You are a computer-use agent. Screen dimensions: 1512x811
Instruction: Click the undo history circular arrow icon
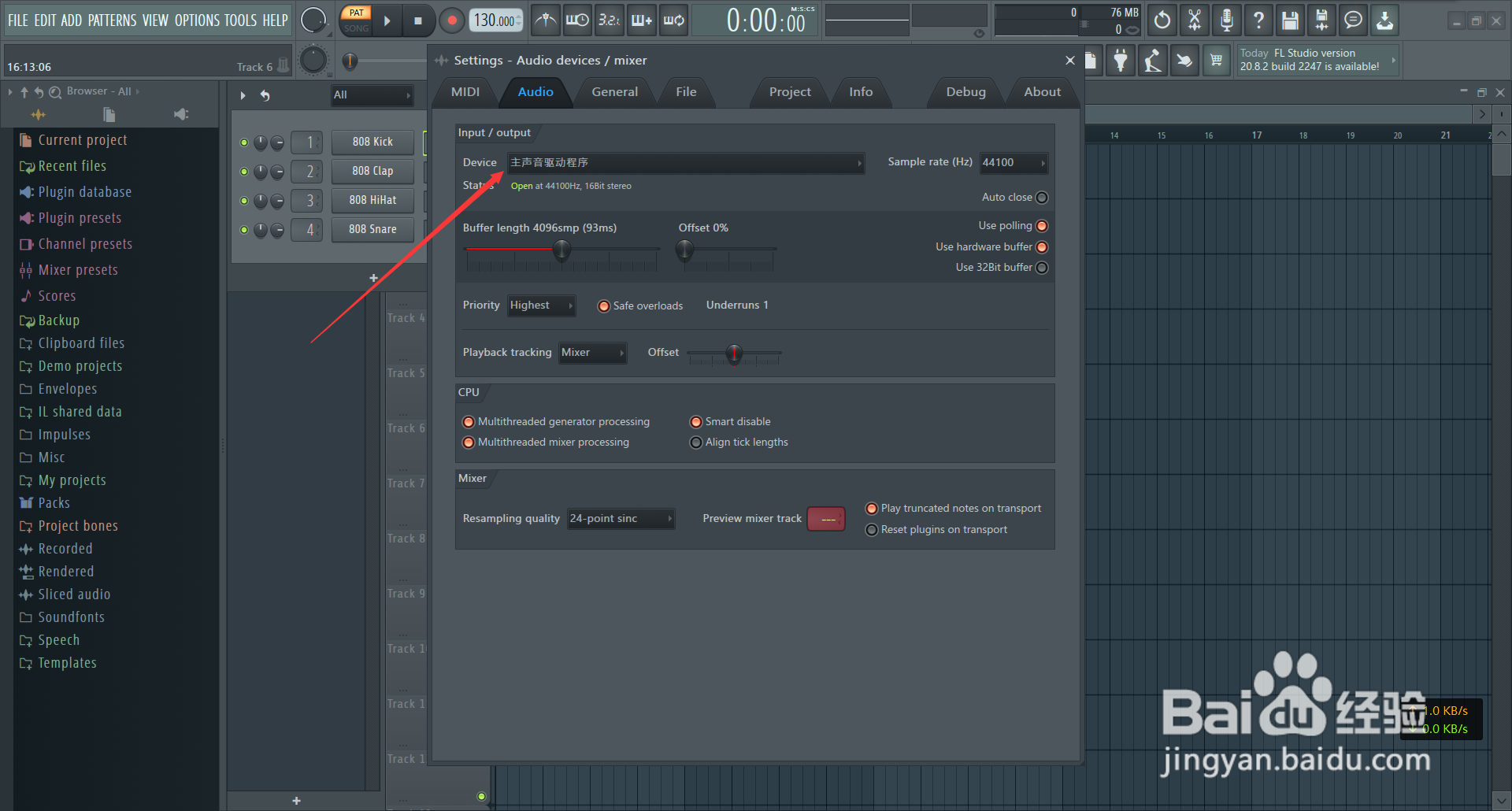(1162, 20)
